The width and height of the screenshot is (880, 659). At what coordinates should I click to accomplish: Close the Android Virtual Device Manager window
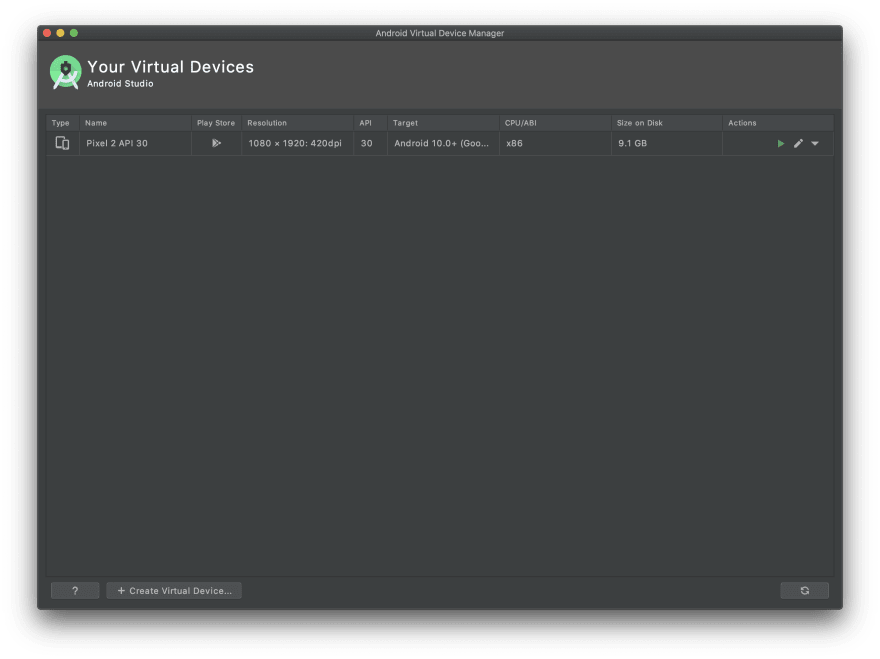click(x=47, y=33)
